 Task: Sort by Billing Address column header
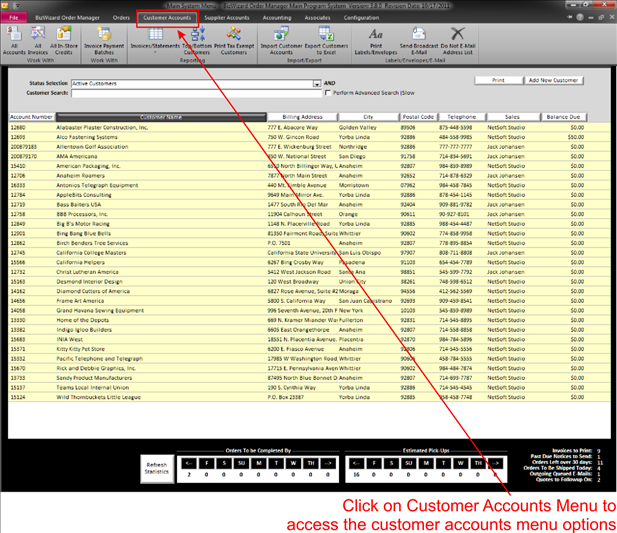pyautogui.click(x=302, y=117)
